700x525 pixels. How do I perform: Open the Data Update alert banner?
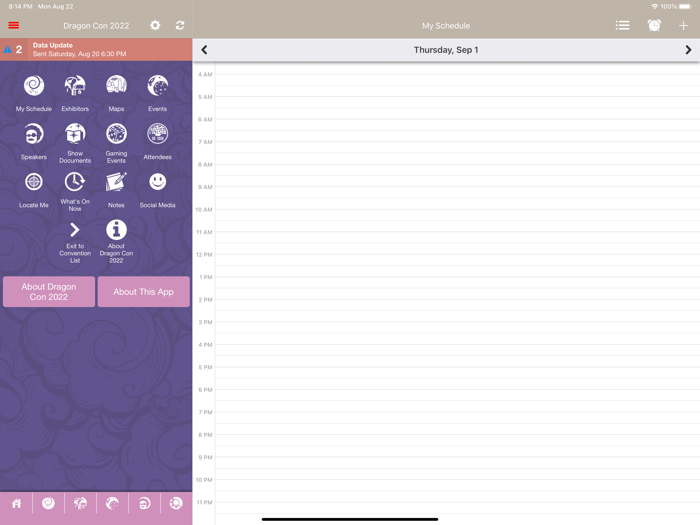point(96,50)
